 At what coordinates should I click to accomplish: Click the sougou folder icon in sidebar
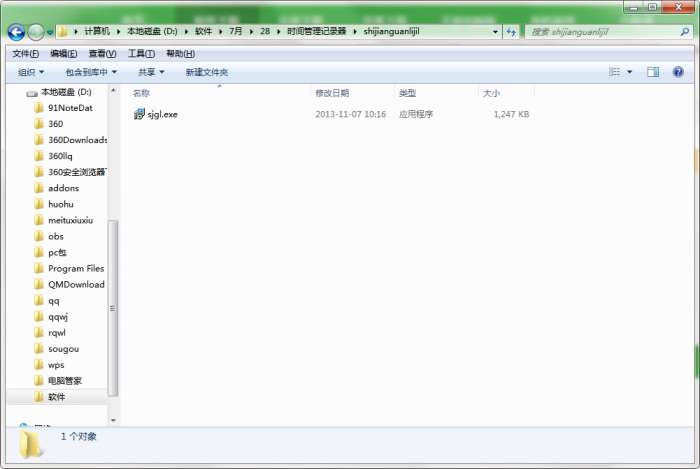[39, 349]
